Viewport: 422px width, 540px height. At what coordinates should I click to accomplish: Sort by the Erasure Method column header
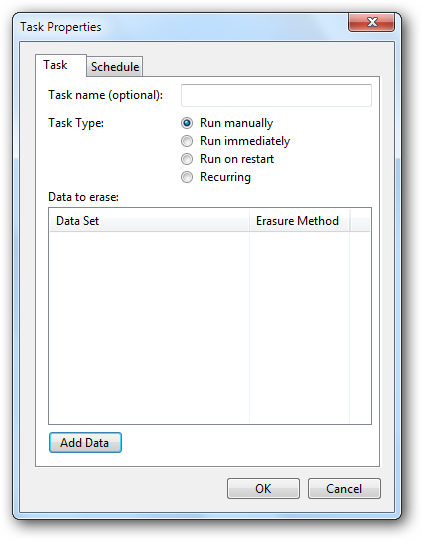(x=299, y=221)
